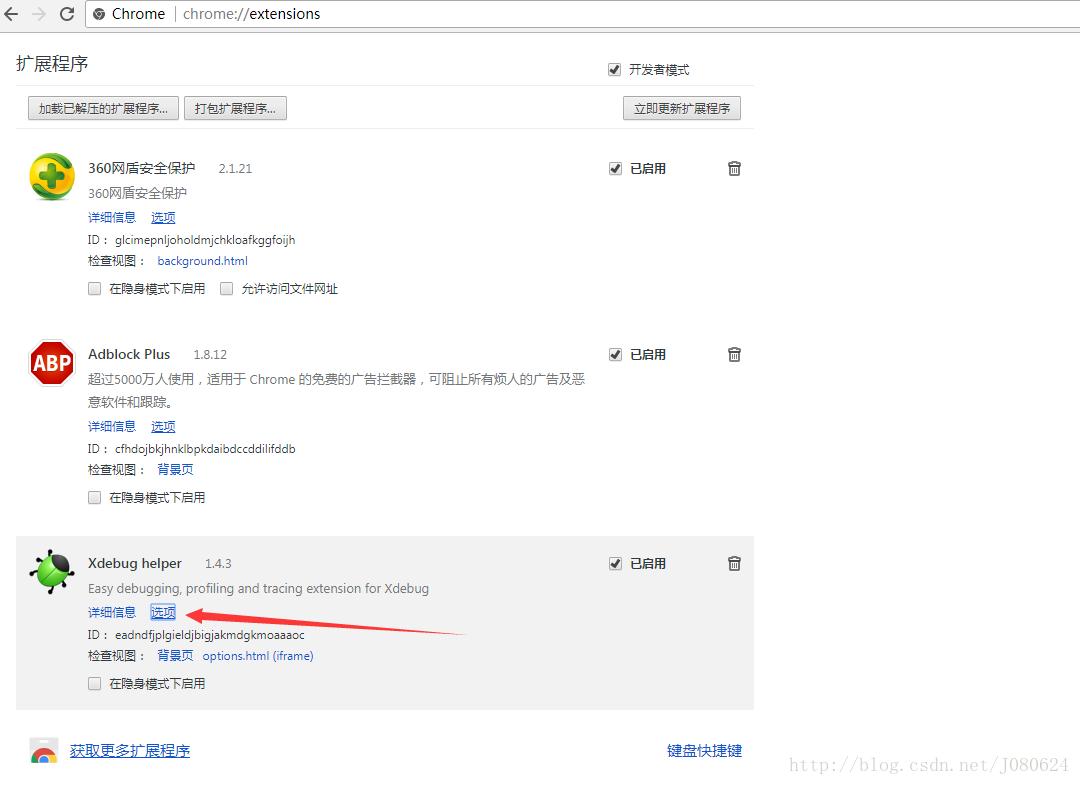Open the 选项 link of Xdebug helper
Image resolution: width=1080 pixels, height=785 pixels.
[x=163, y=612]
